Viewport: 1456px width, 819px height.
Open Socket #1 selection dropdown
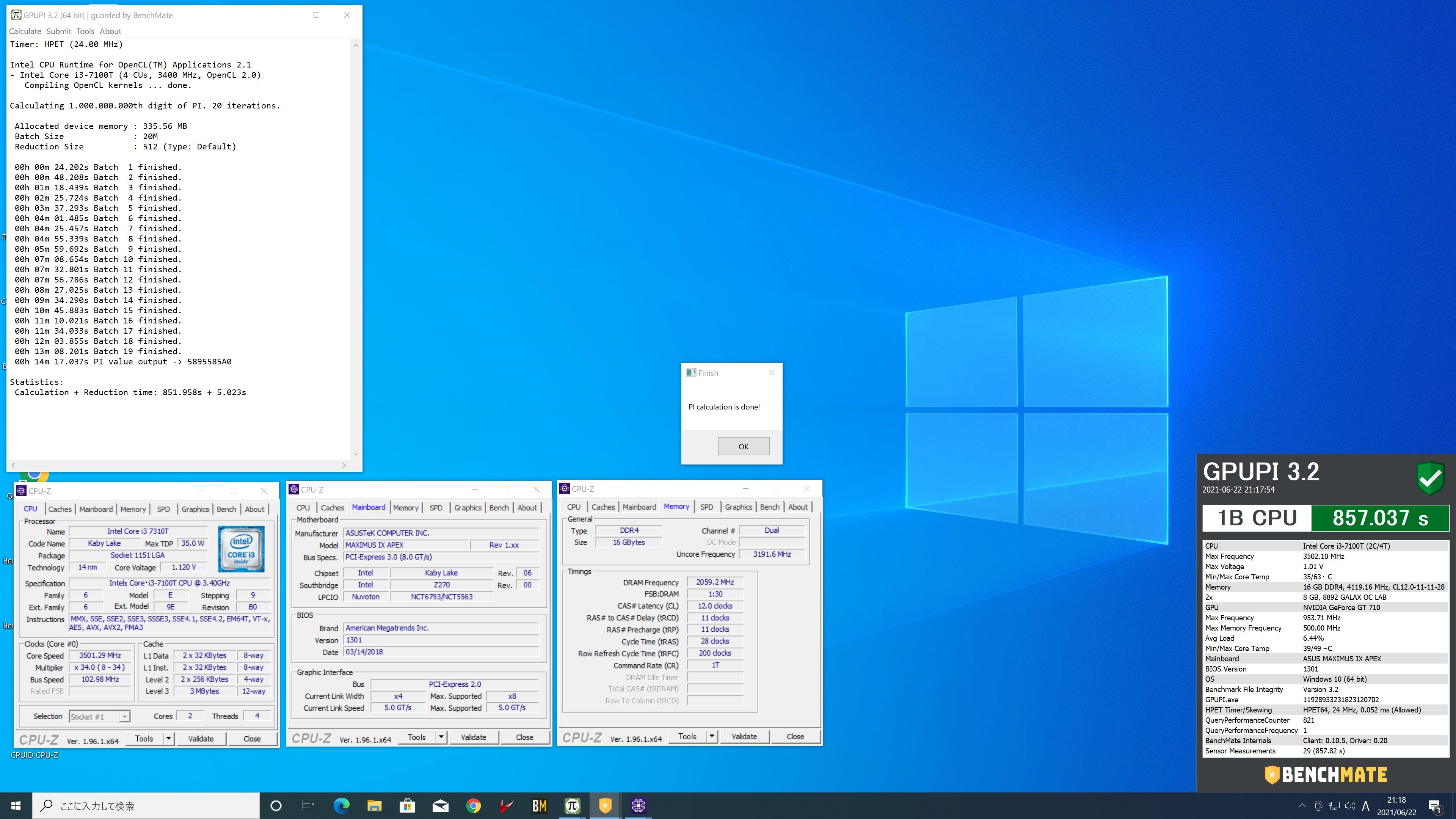click(x=99, y=717)
